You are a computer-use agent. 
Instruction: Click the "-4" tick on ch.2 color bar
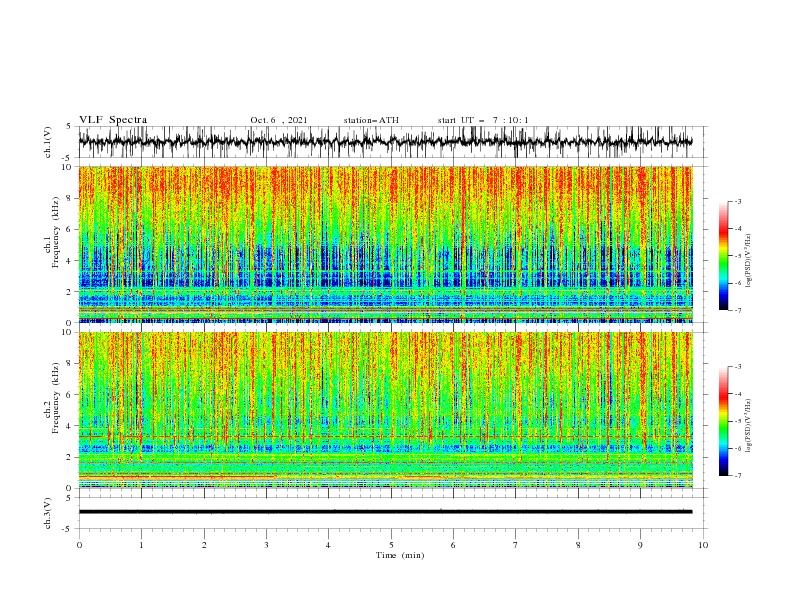click(x=738, y=394)
